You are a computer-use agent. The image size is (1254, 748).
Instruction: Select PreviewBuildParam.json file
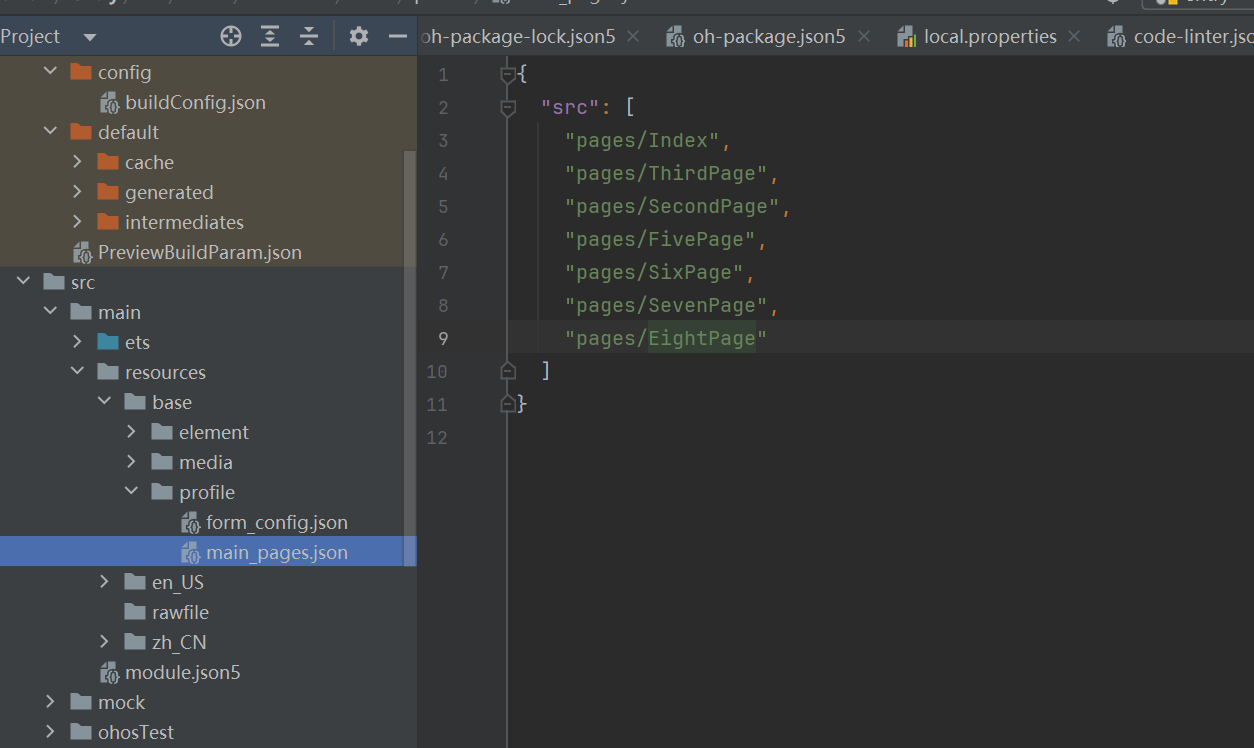coord(199,252)
